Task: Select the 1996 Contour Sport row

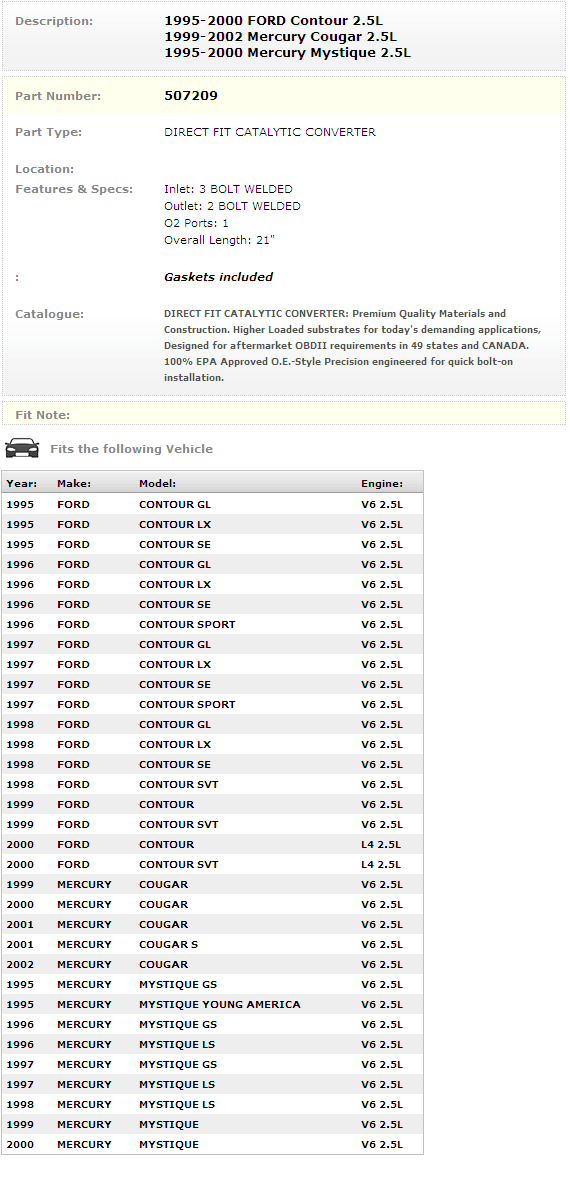Action: pyautogui.click(x=213, y=624)
